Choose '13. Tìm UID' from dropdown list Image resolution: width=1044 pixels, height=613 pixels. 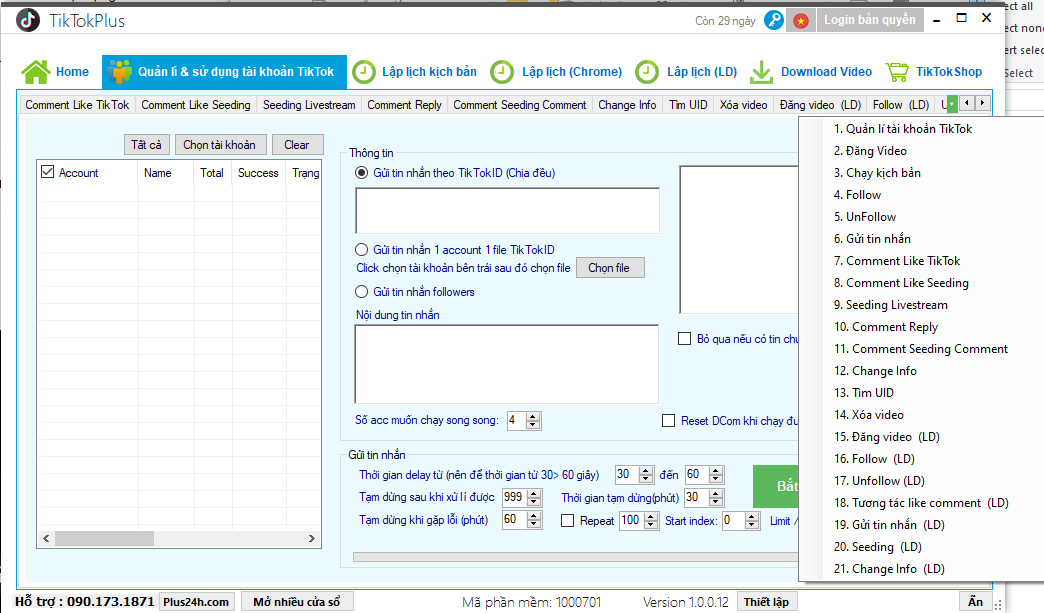(x=864, y=393)
